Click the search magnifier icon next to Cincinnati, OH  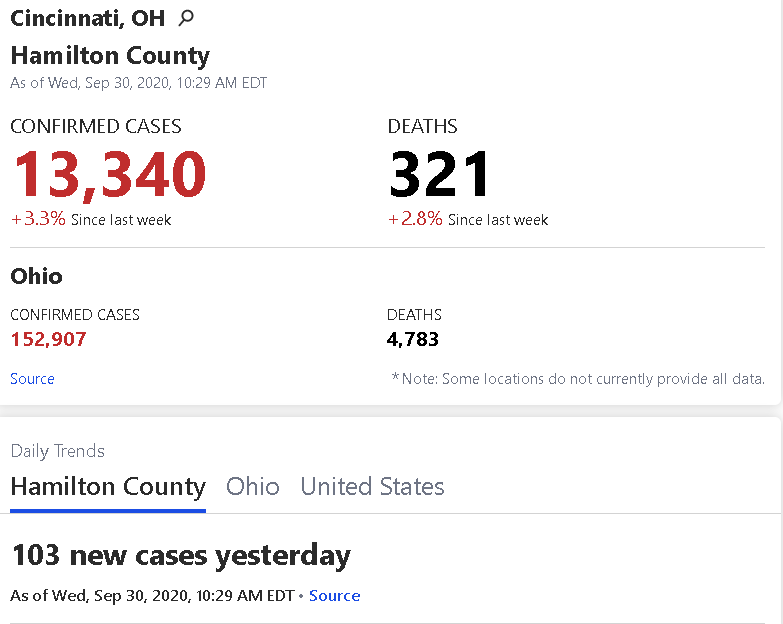tap(186, 18)
